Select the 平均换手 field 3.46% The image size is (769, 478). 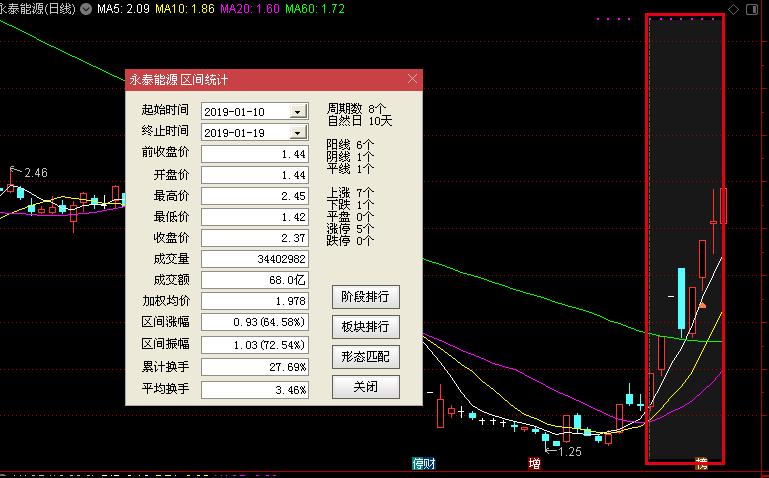(255, 390)
